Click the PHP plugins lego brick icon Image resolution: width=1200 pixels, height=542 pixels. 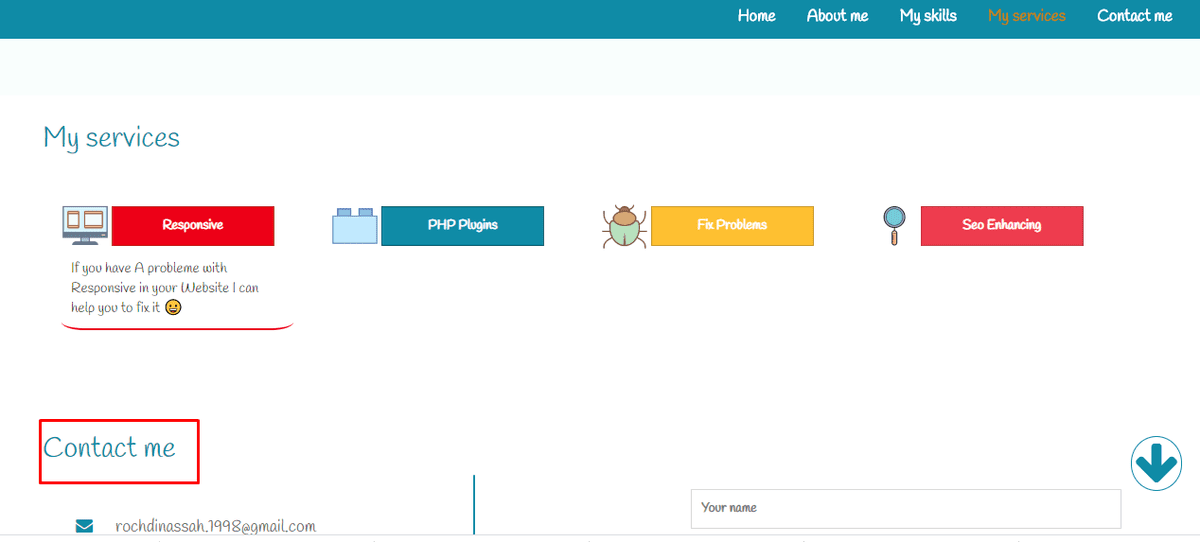point(355,226)
